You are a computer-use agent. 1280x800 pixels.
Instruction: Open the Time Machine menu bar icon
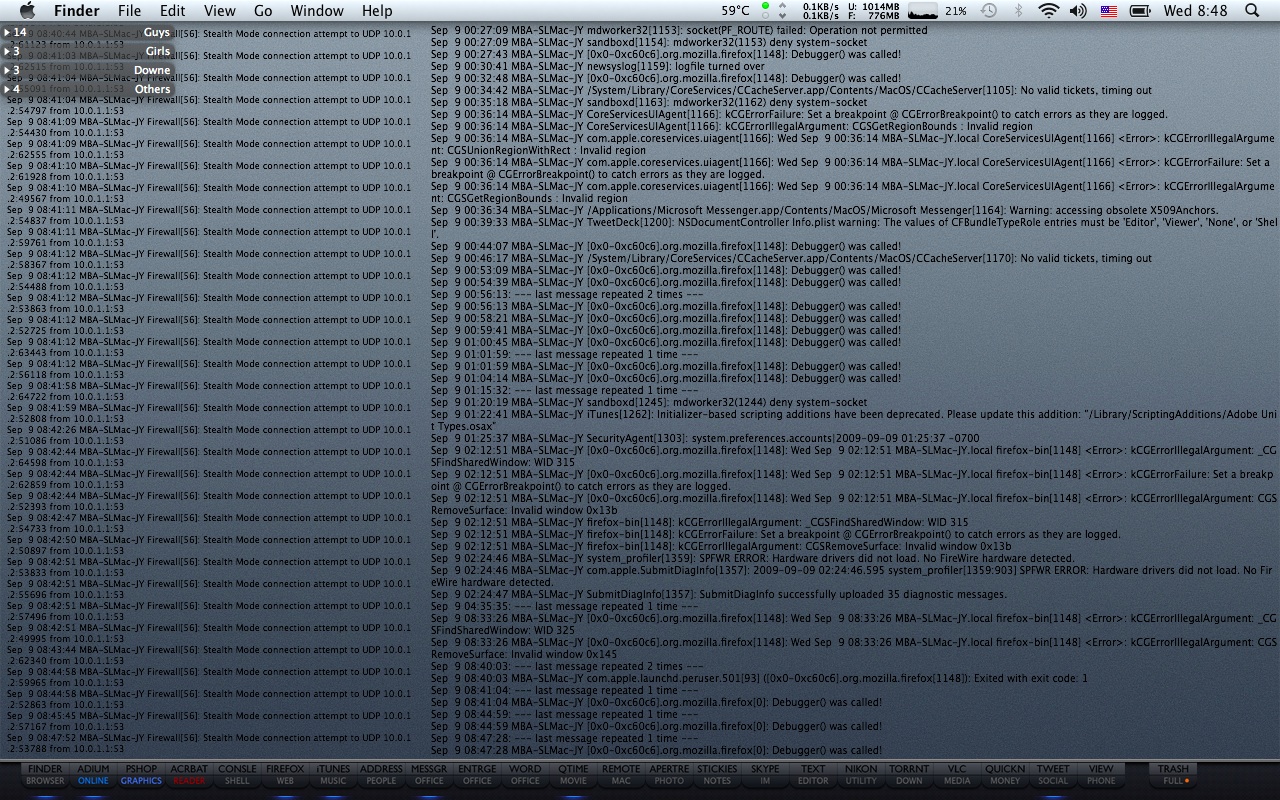tap(988, 11)
